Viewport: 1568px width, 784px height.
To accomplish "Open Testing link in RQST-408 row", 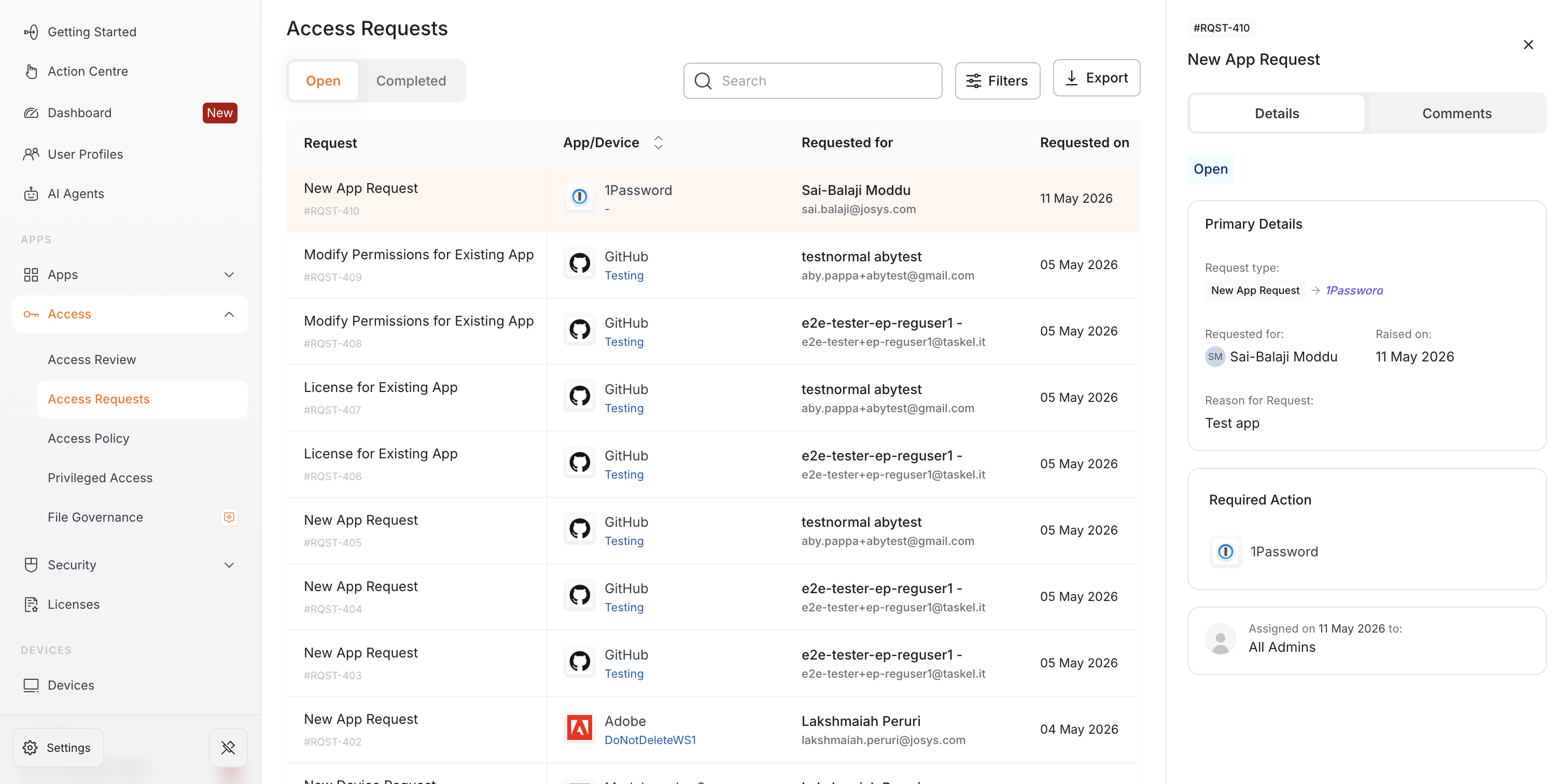I will [x=623, y=342].
